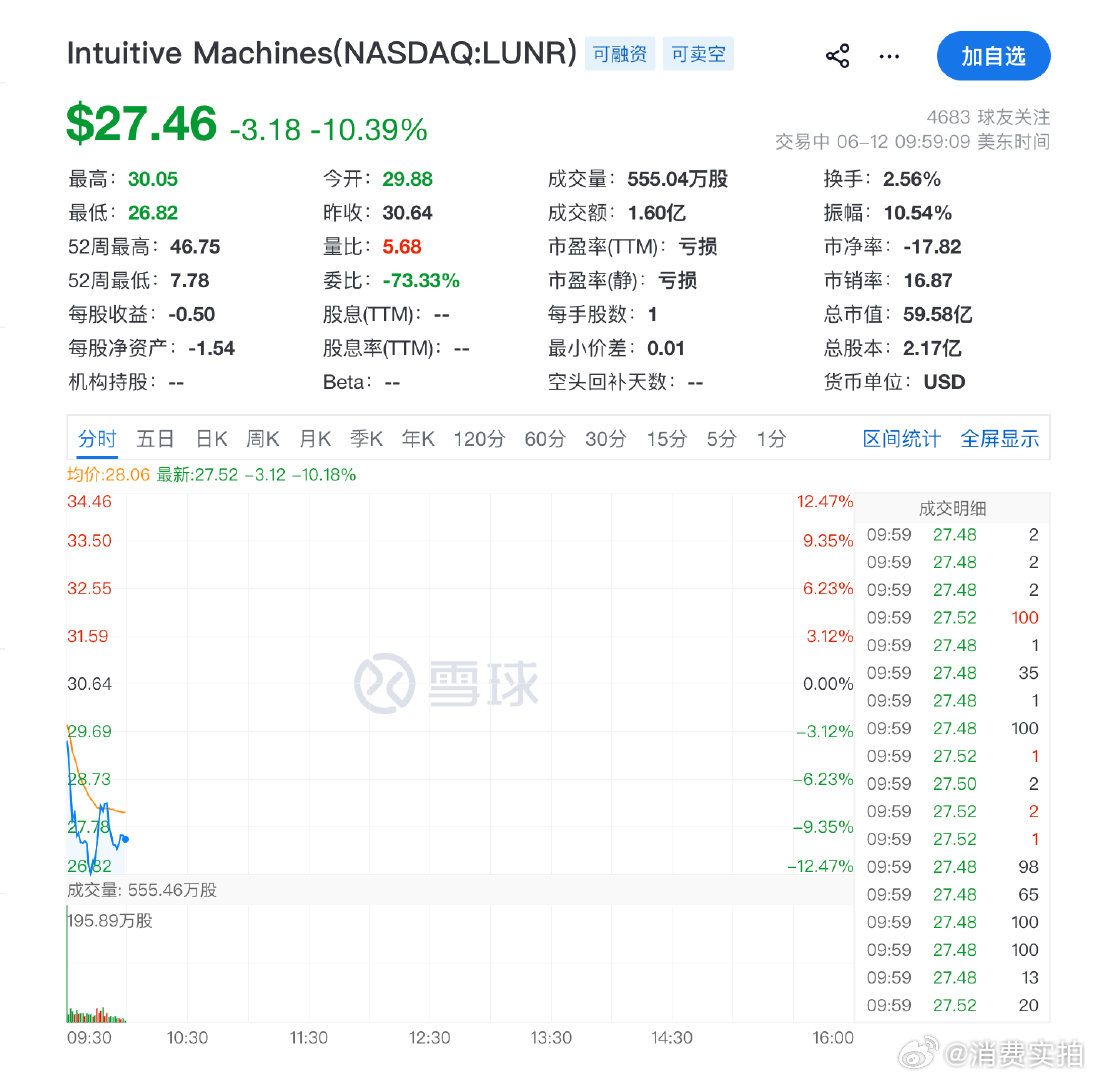Click the 12.47% percent axis label
Screen dimensions: 1095x1080
pos(825,501)
